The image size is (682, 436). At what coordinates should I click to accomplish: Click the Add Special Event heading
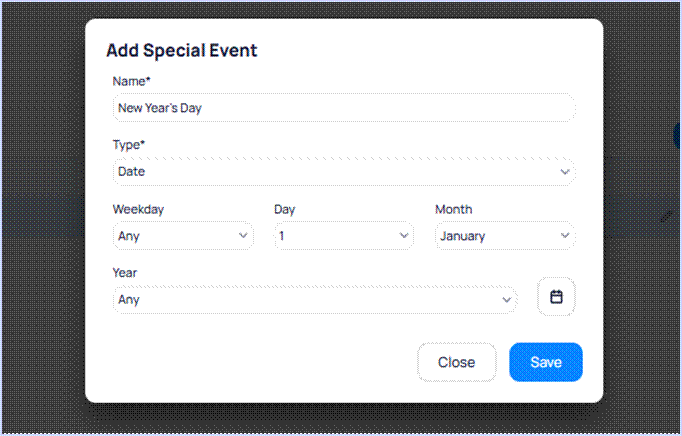(182, 50)
